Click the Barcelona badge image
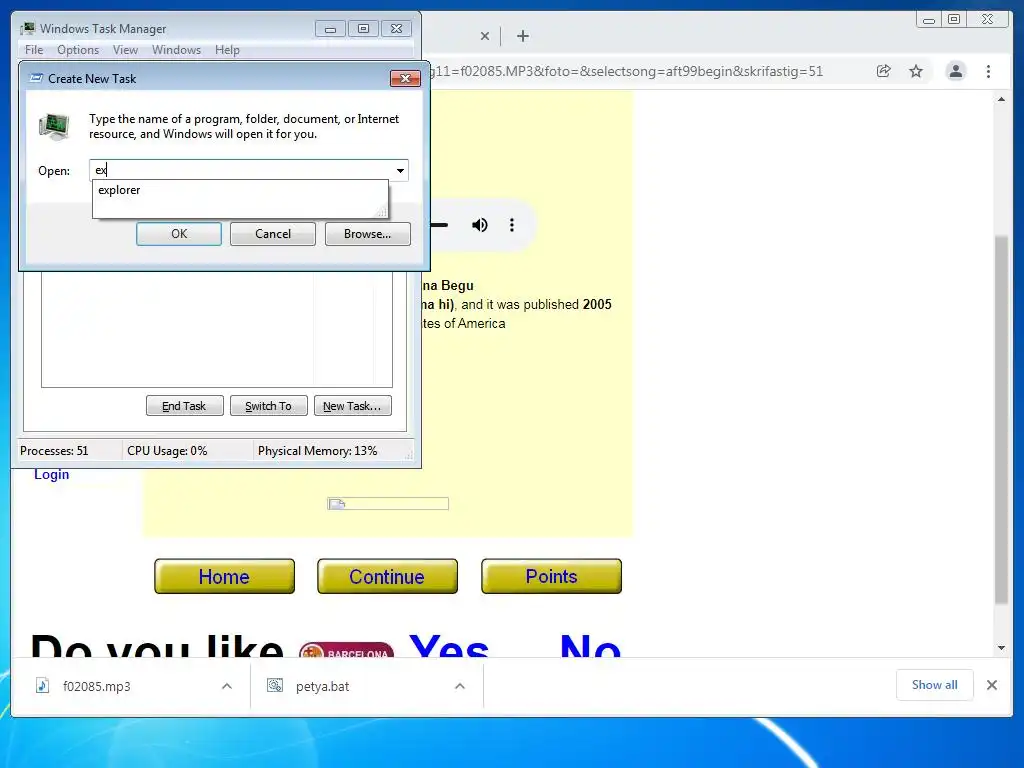The height and width of the screenshot is (768, 1024). pyautogui.click(x=346, y=650)
